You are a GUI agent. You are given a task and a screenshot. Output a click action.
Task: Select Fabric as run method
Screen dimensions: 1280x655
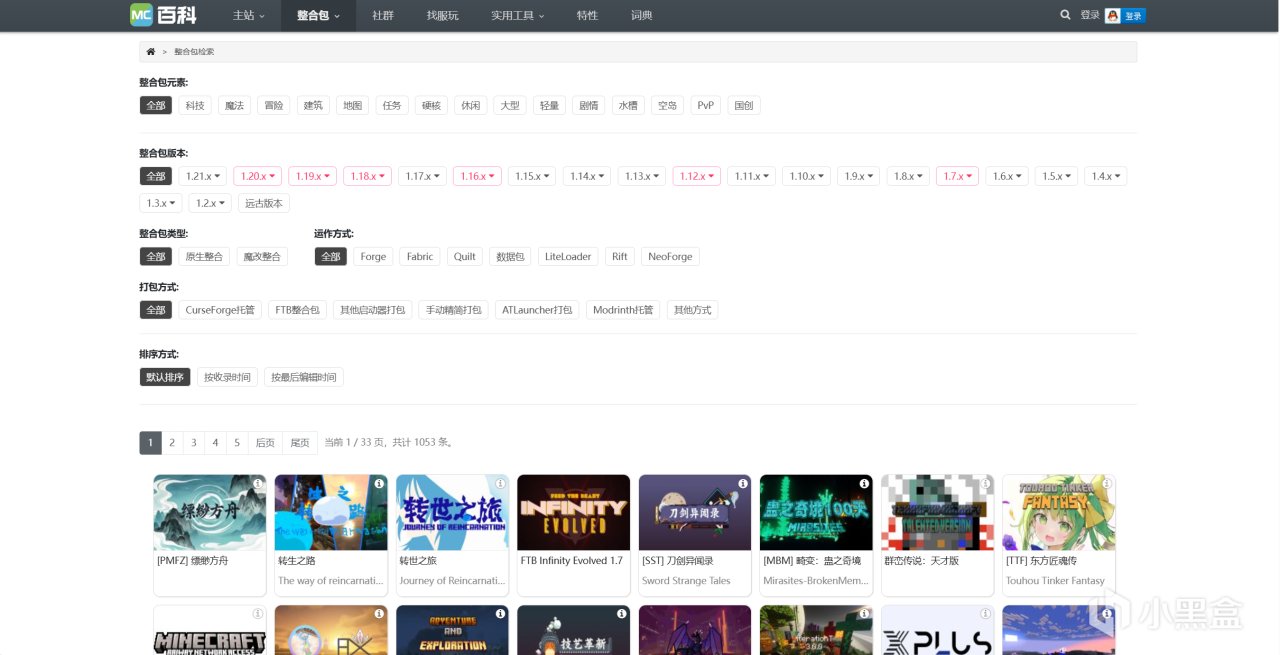click(420, 257)
